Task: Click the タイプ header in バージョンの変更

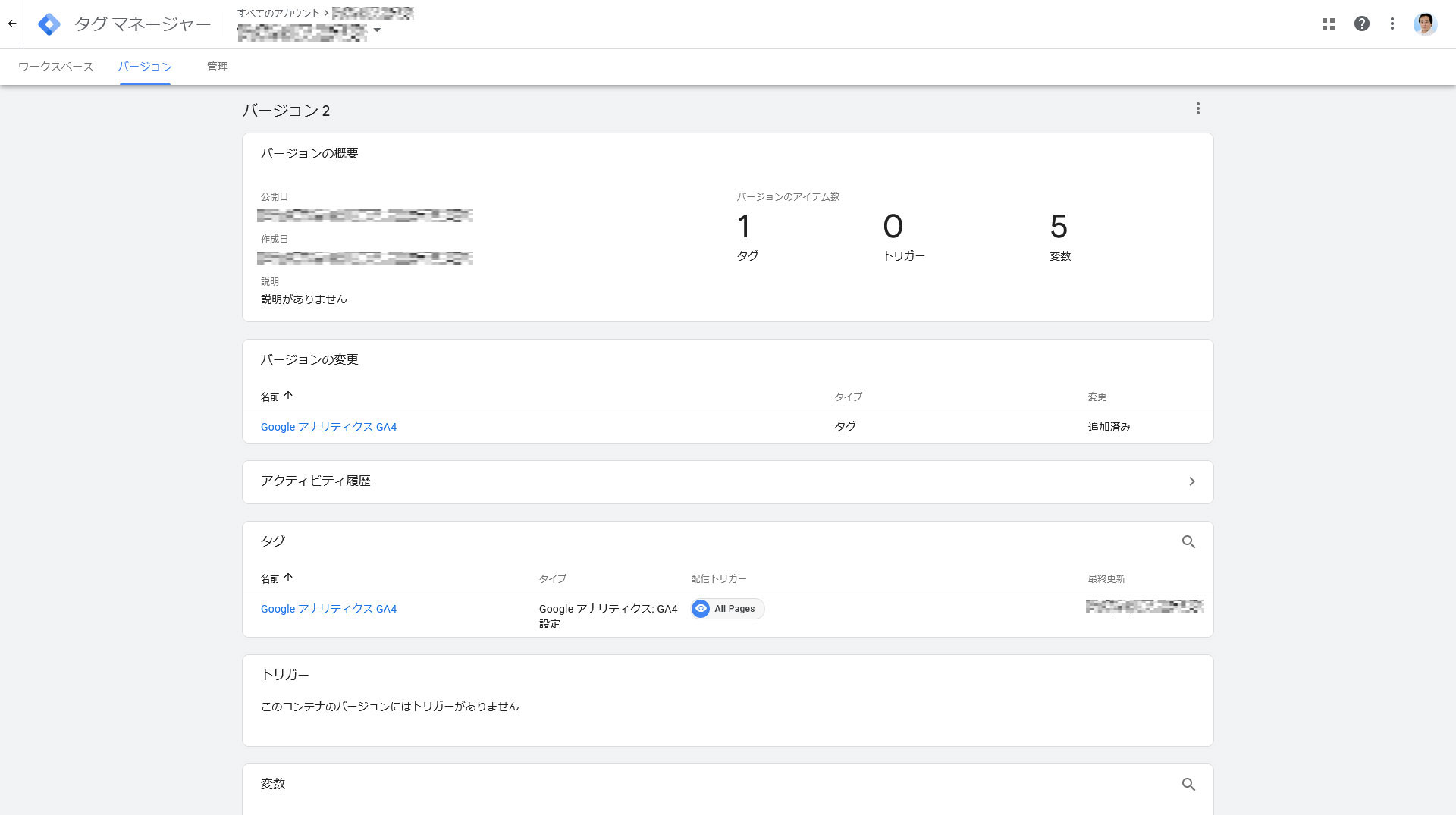Action: (849, 397)
